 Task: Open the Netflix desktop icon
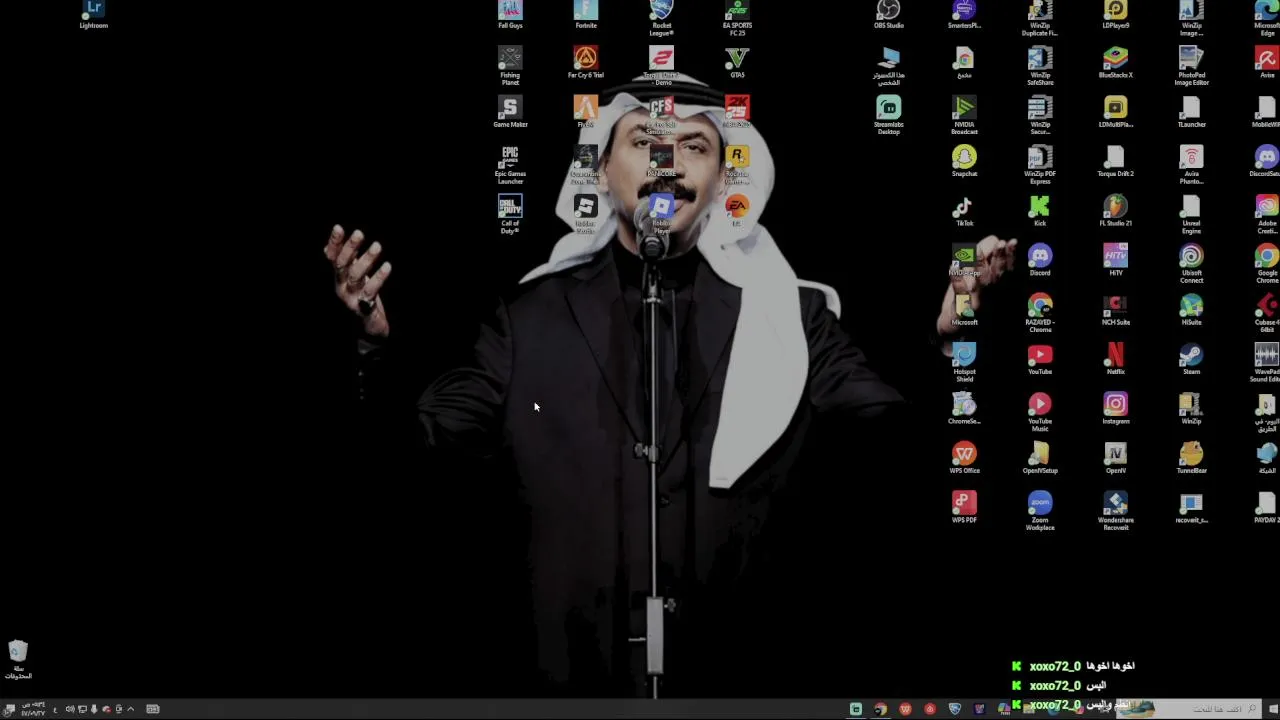coord(1115,359)
